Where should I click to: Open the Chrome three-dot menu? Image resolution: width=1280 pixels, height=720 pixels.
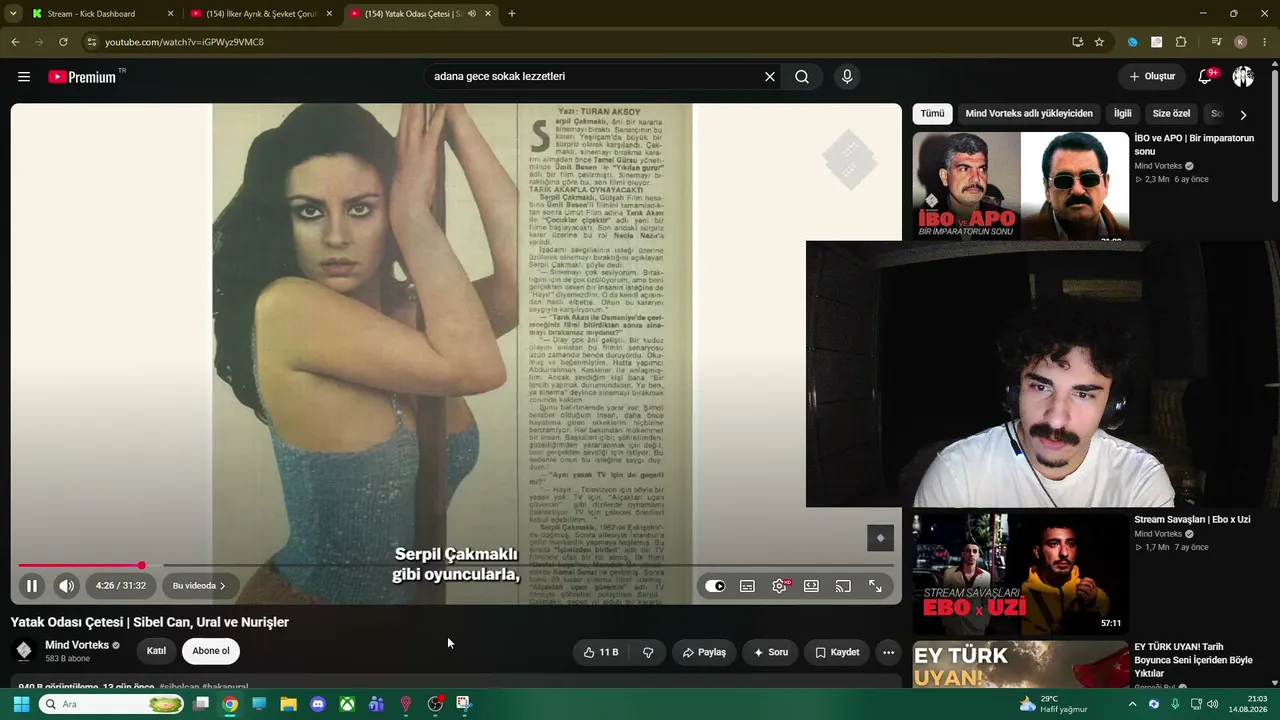(x=1265, y=42)
